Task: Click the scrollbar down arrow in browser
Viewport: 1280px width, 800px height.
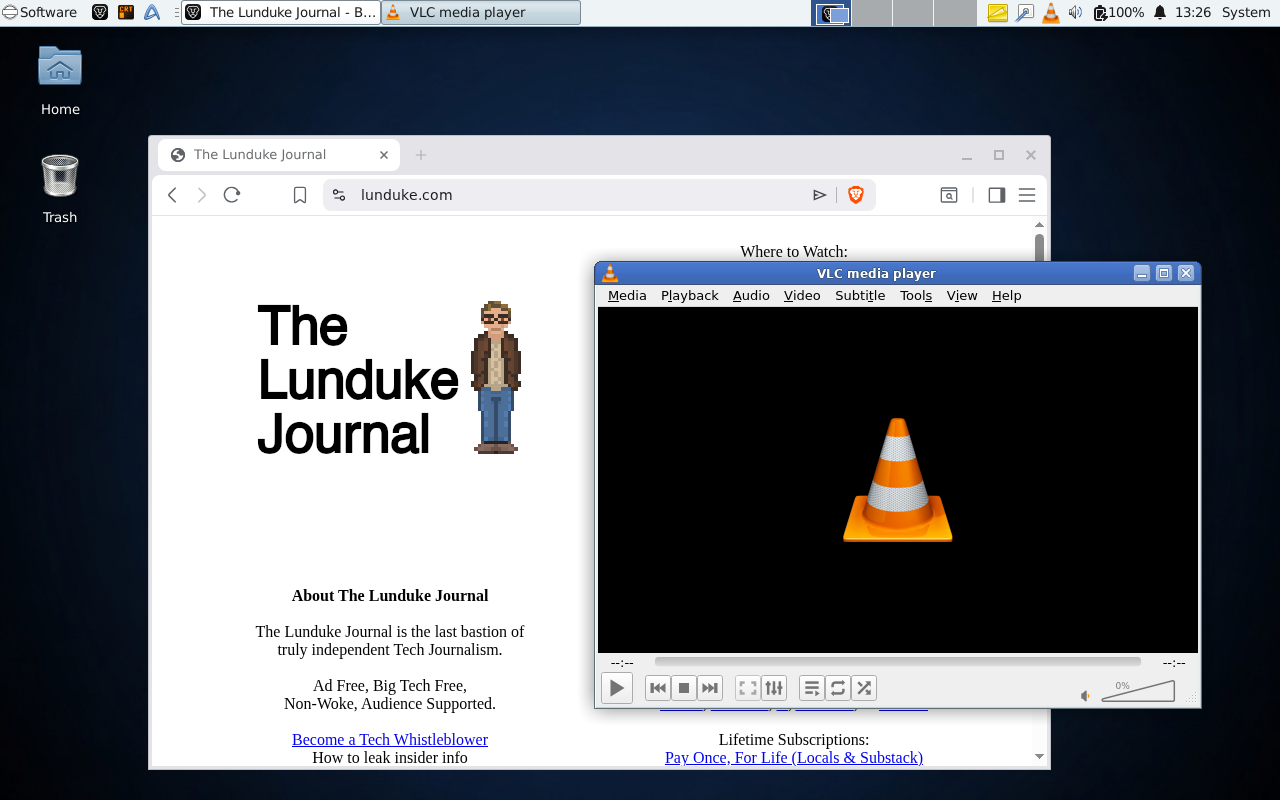Action: (1039, 757)
